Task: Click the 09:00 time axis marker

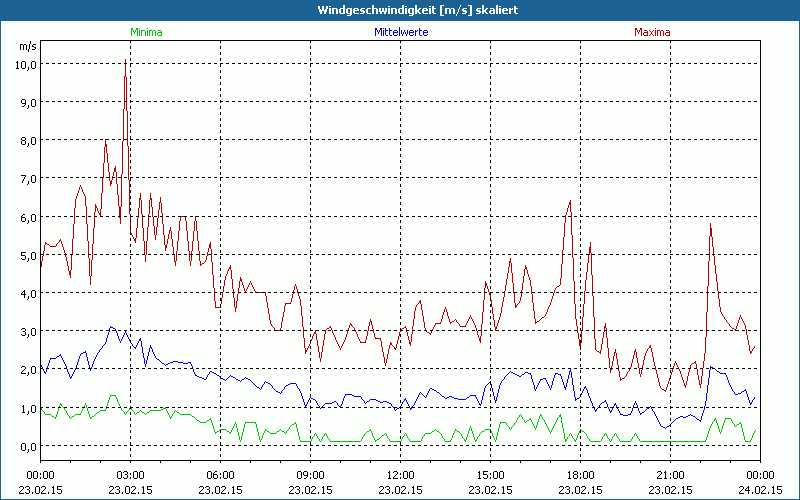Action: pyautogui.click(x=310, y=474)
